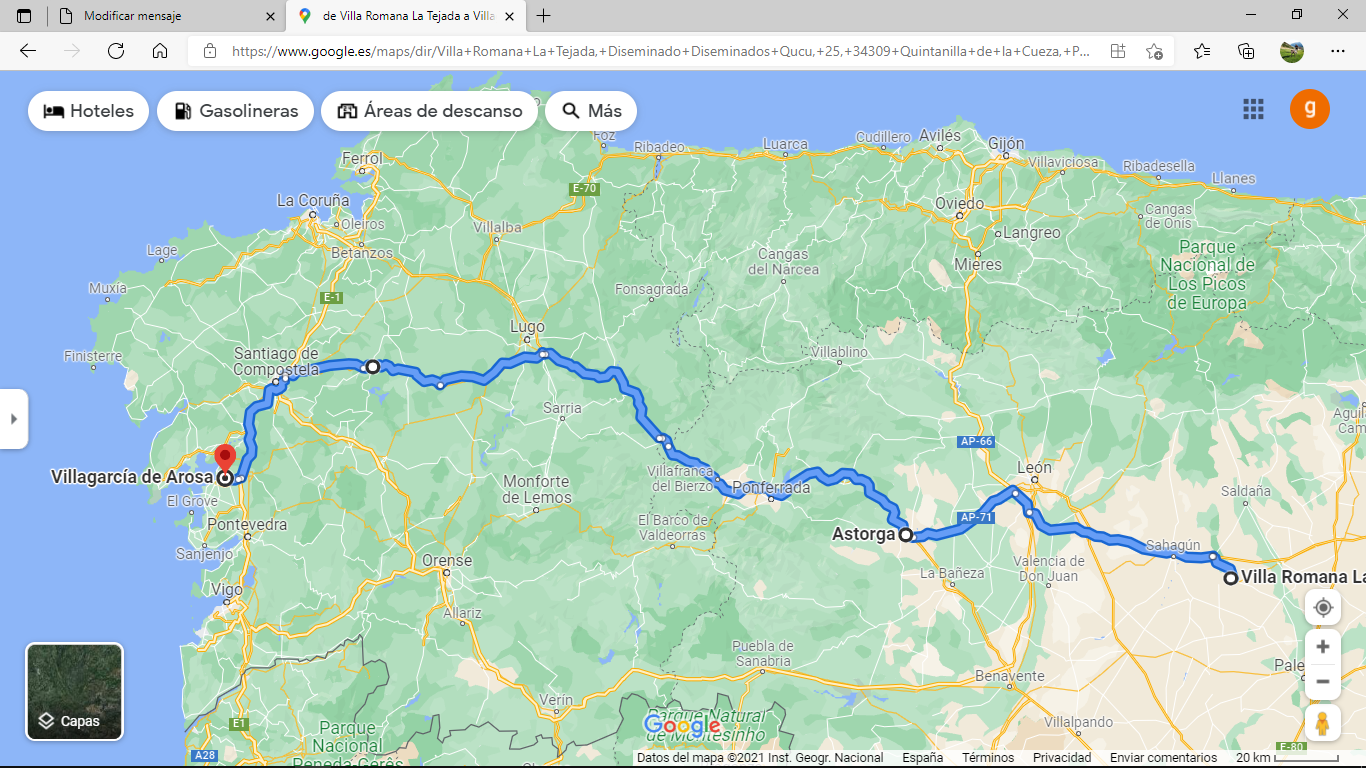Screen dimensions: 1366x768
Task: Show Gasolineras on the map
Action: 235,111
